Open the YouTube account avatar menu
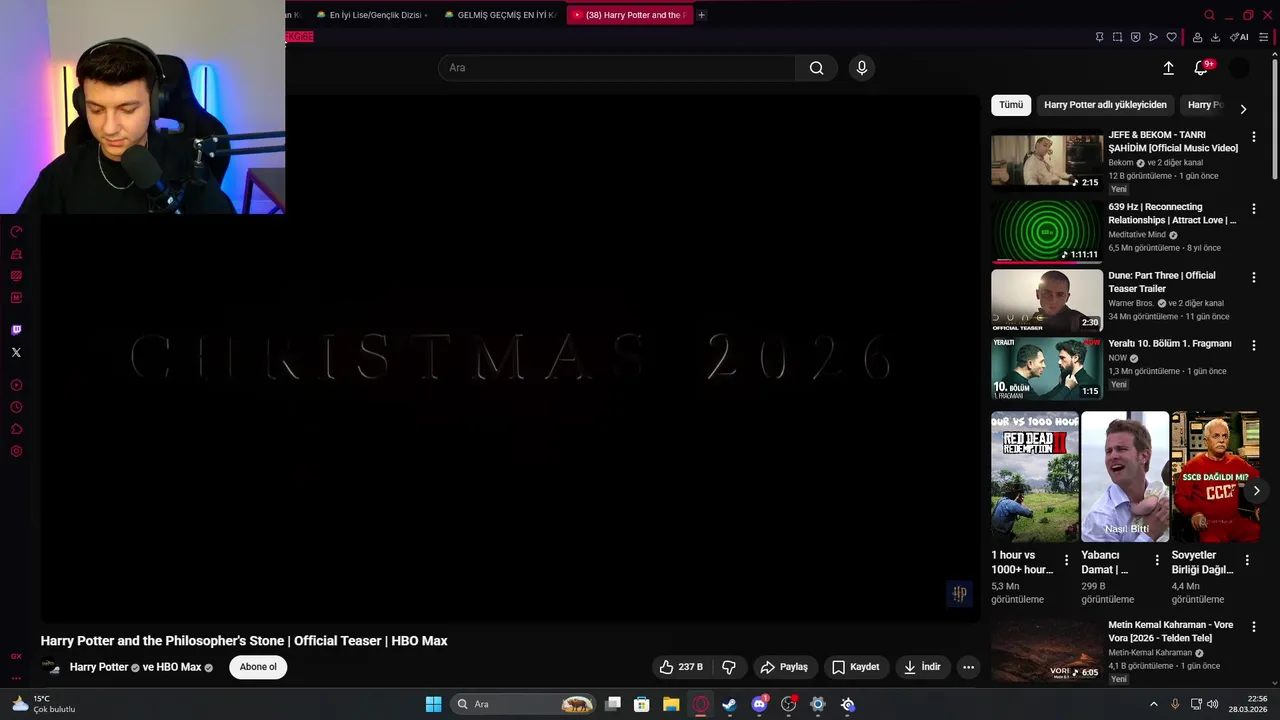The width and height of the screenshot is (1280, 720). tap(1239, 68)
